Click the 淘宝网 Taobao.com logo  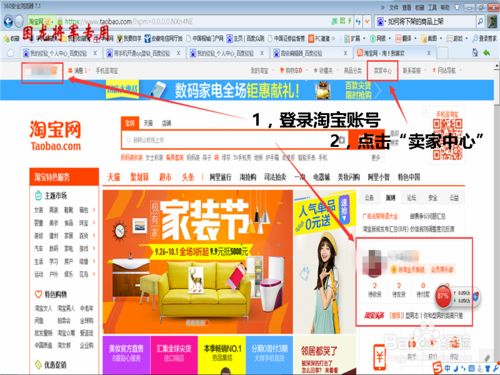coord(56,135)
